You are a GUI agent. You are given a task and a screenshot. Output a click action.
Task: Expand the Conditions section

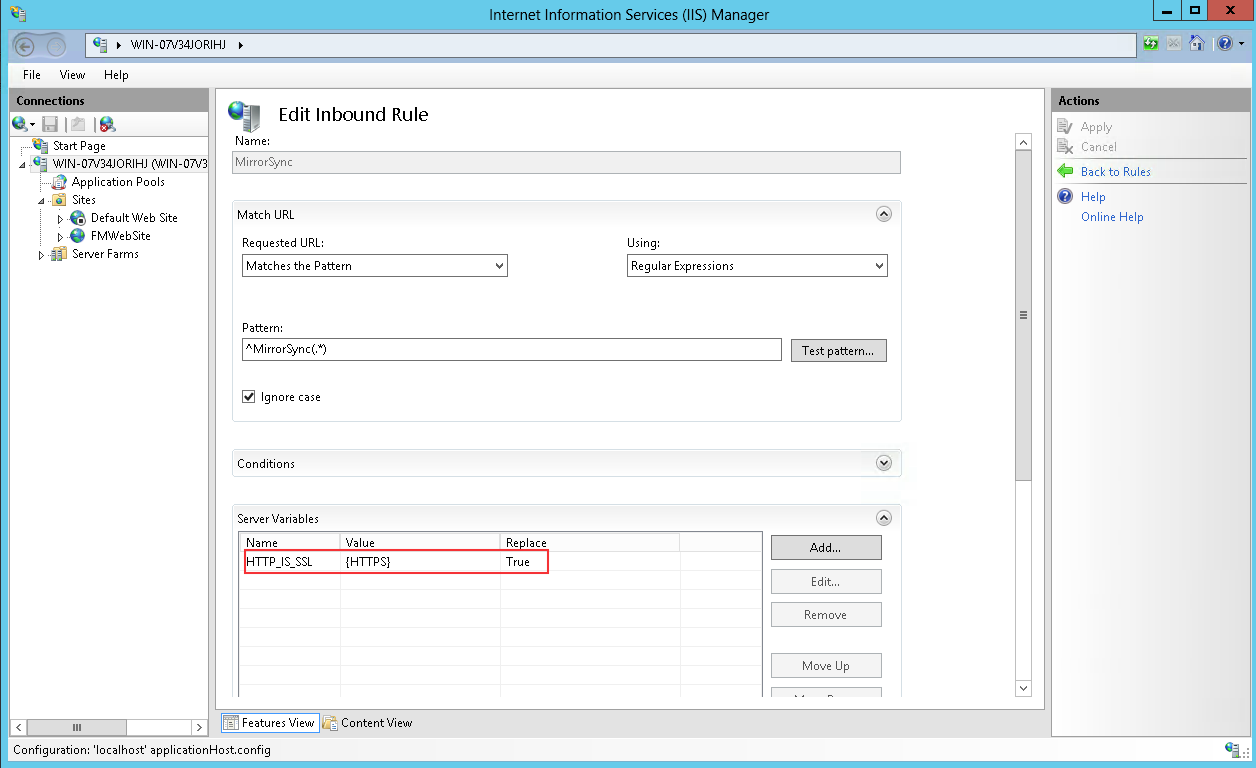(883, 463)
